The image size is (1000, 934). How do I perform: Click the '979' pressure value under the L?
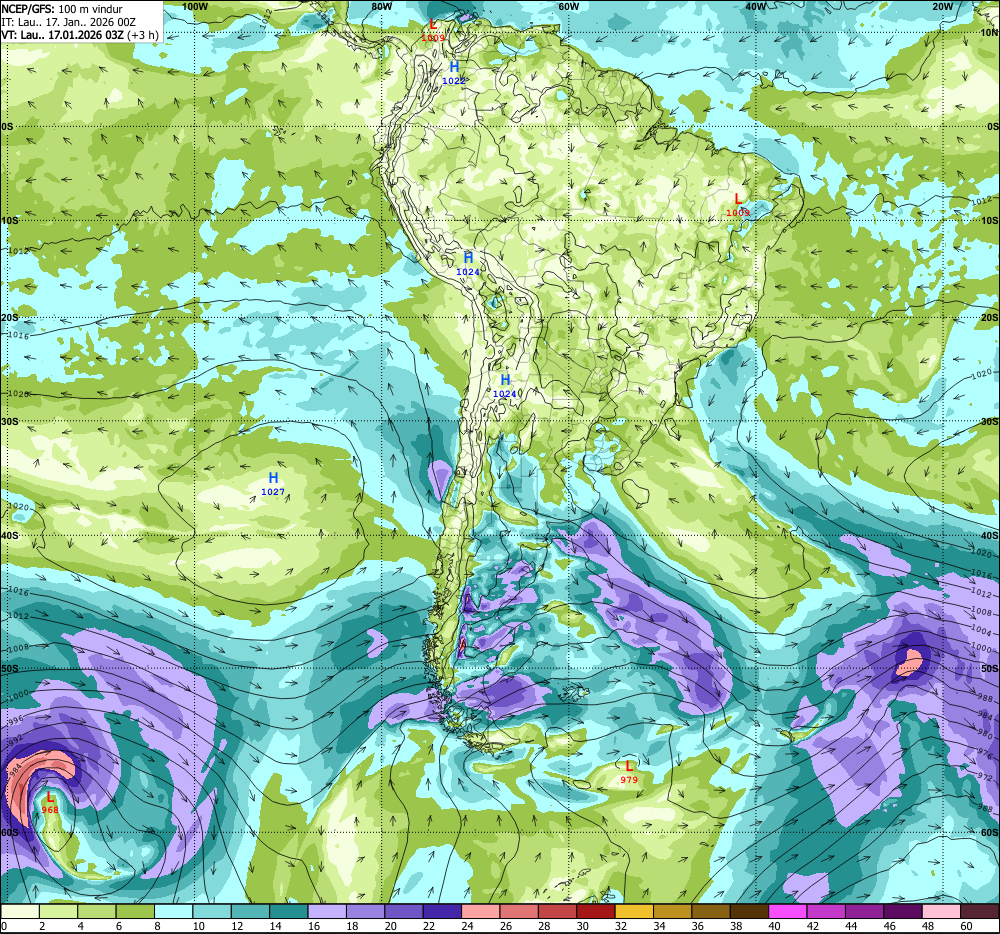(629, 780)
